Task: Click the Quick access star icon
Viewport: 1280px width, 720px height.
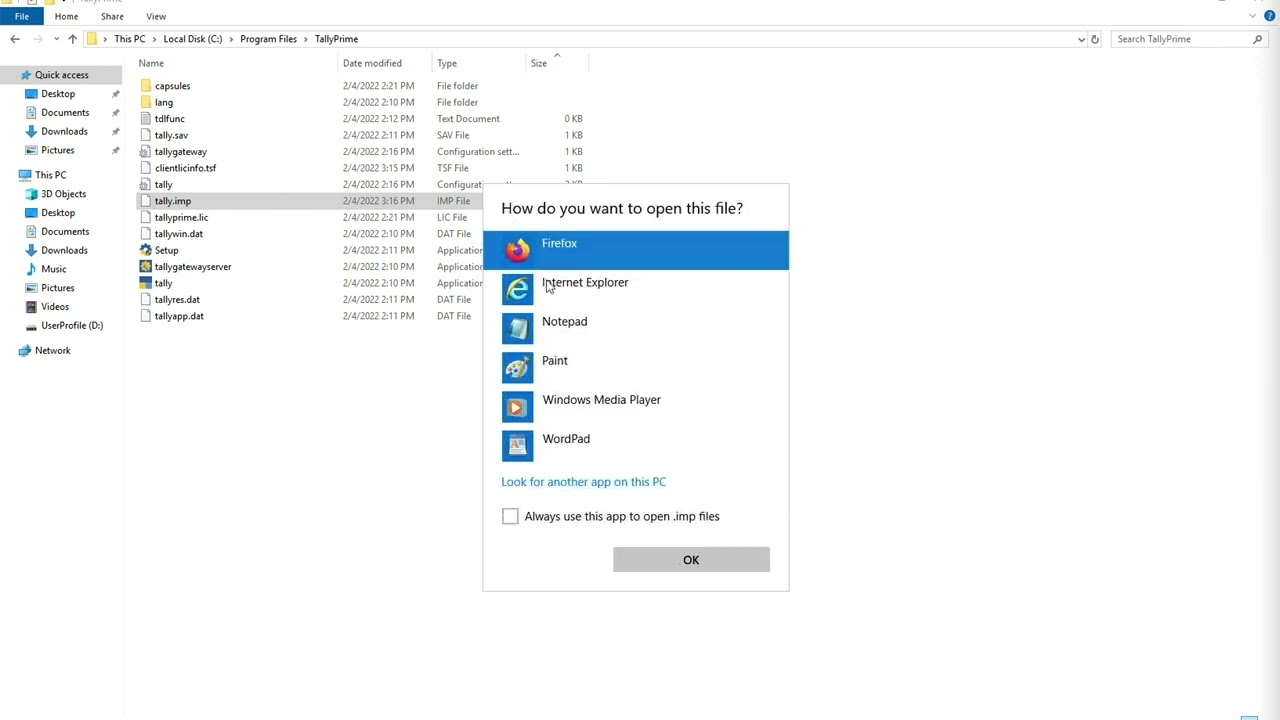Action: click(25, 75)
